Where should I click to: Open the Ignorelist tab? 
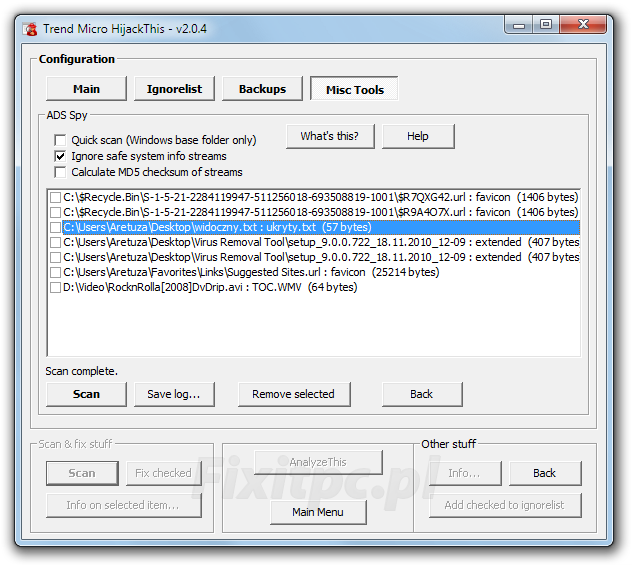(174, 89)
